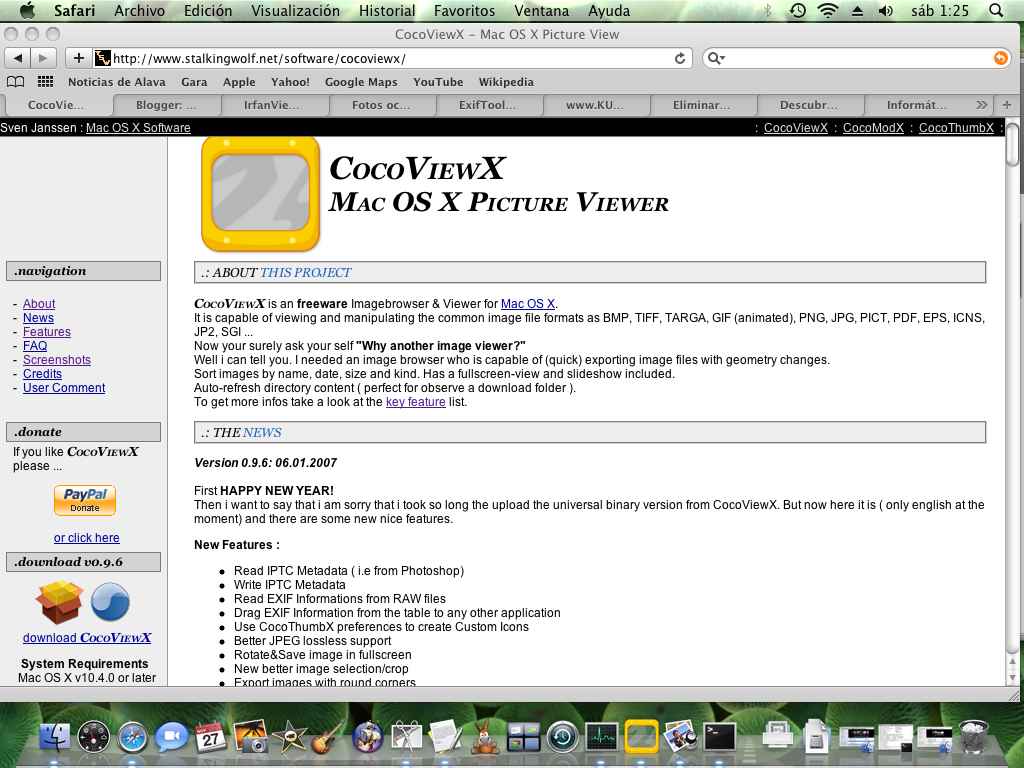Click the URL address field
Image resolution: width=1024 pixels, height=768 pixels.
click(x=392, y=58)
